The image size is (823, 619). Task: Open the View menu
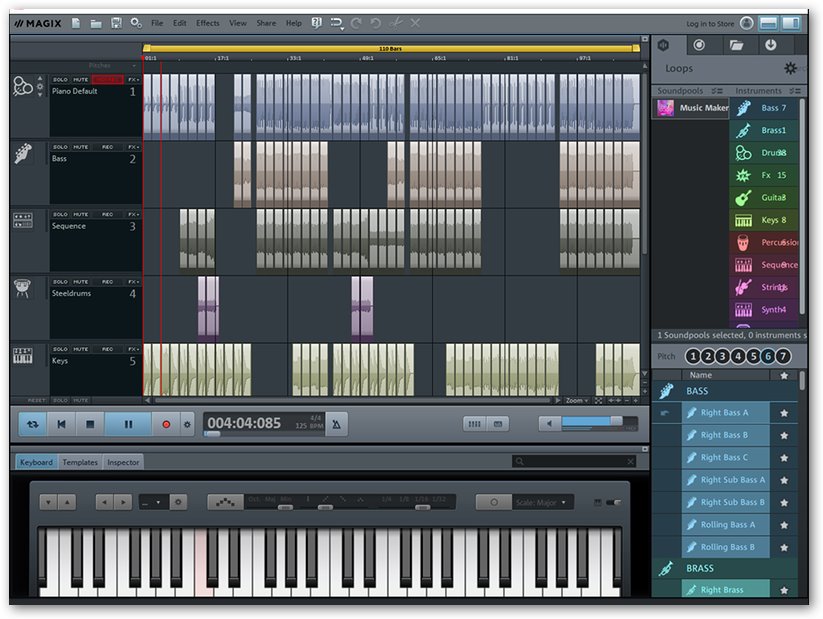238,23
